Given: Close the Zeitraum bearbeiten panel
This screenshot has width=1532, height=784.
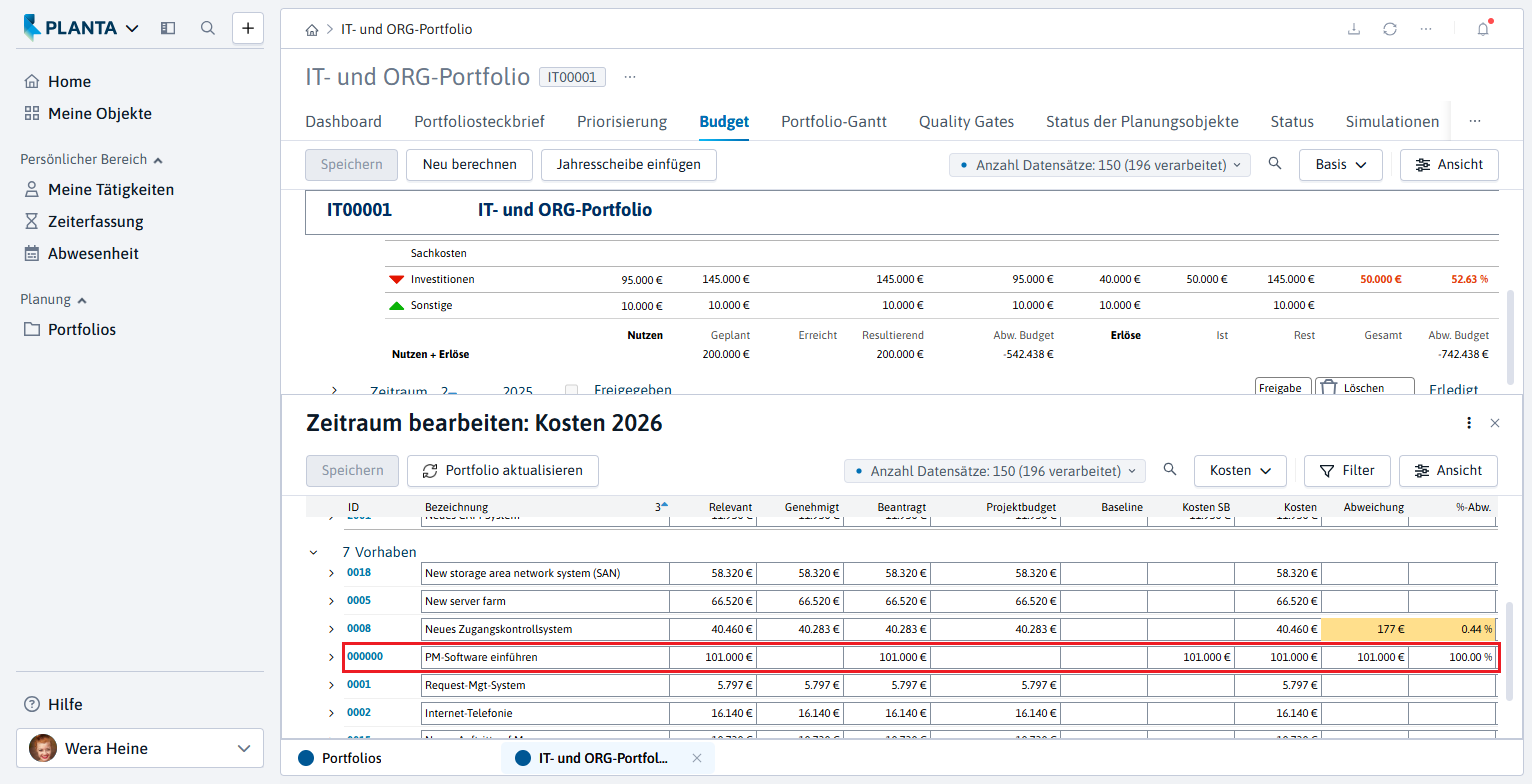Looking at the screenshot, I should pyautogui.click(x=1495, y=423).
